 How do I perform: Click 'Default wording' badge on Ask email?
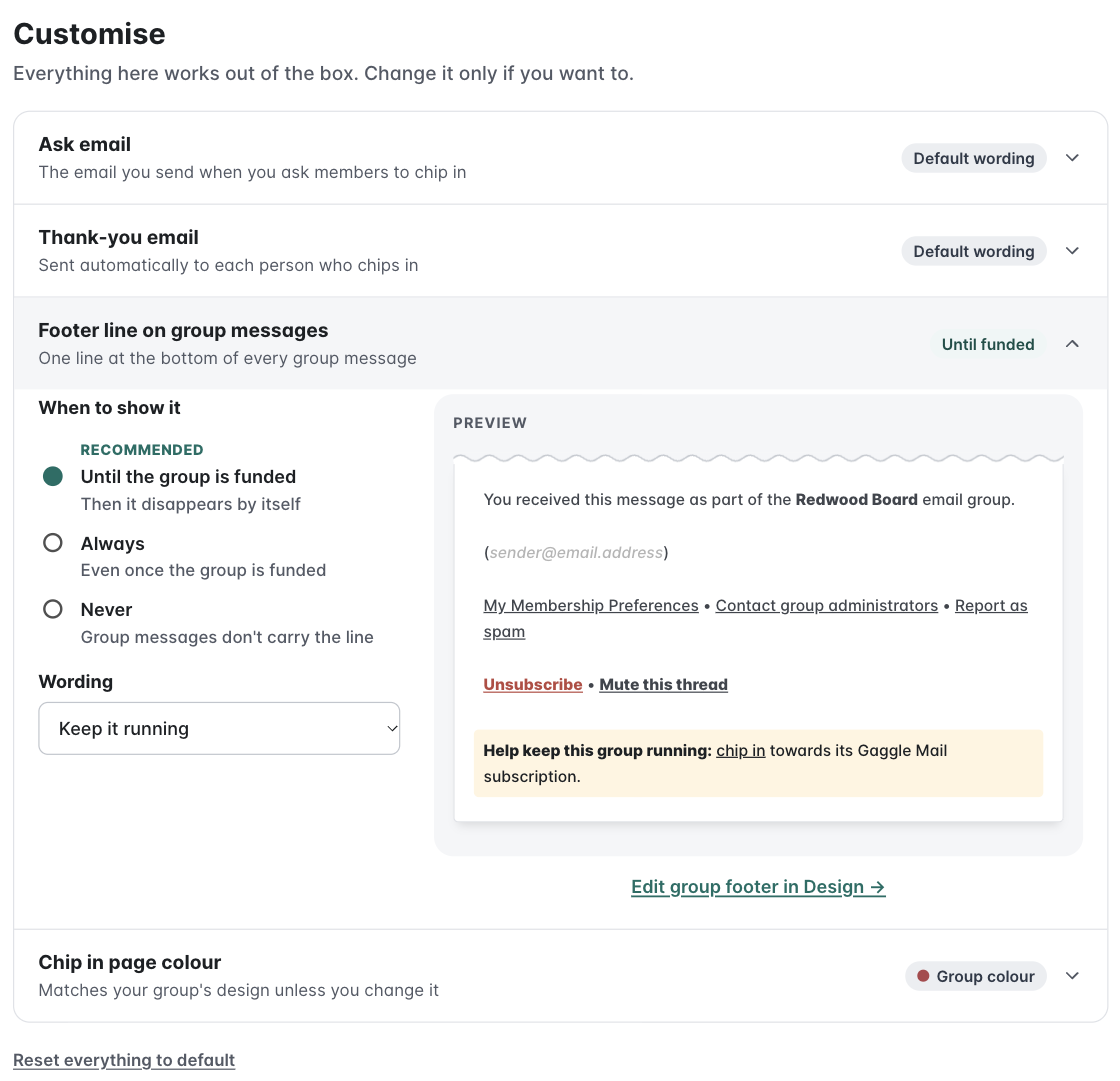(x=974, y=158)
